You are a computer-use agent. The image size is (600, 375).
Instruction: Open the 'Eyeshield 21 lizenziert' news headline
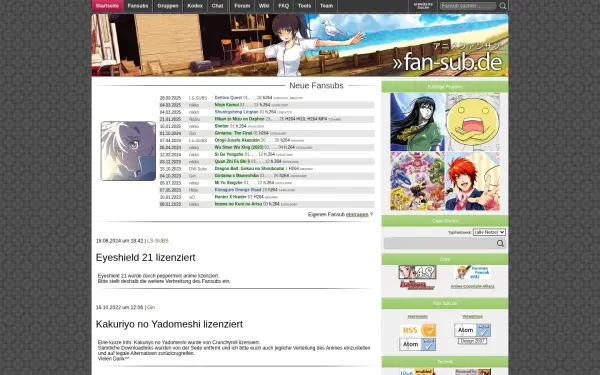pos(145,258)
